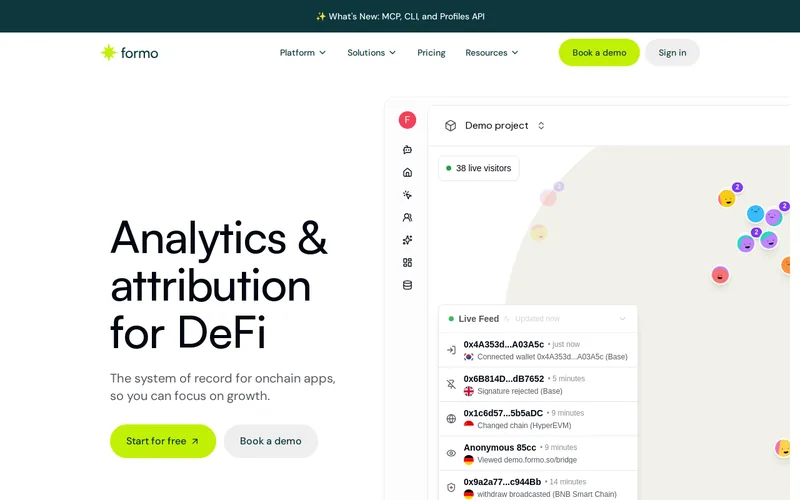This screenshot has height=500, width=800.
Task: Open the database icon in sidebar
Action: tap(407, 285)
